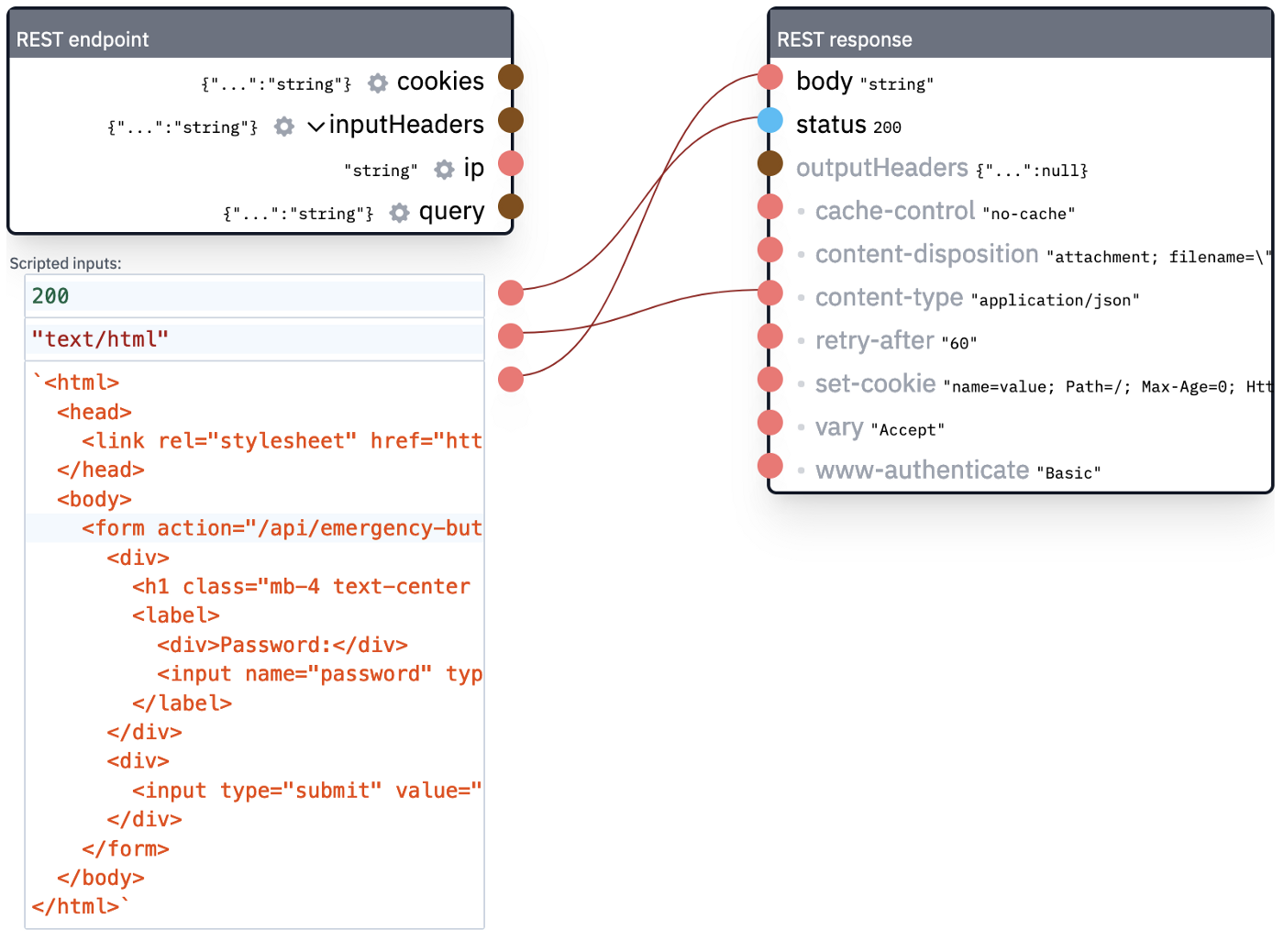
Task: Click the cookies field label
Action: [440, 82]
